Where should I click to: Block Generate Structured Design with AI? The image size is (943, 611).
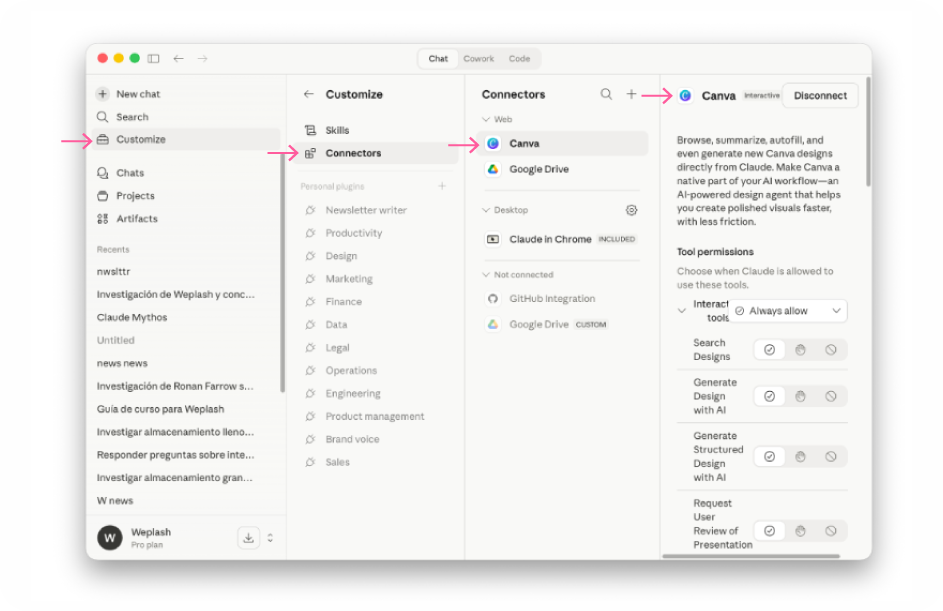click(x=831, y=457)
